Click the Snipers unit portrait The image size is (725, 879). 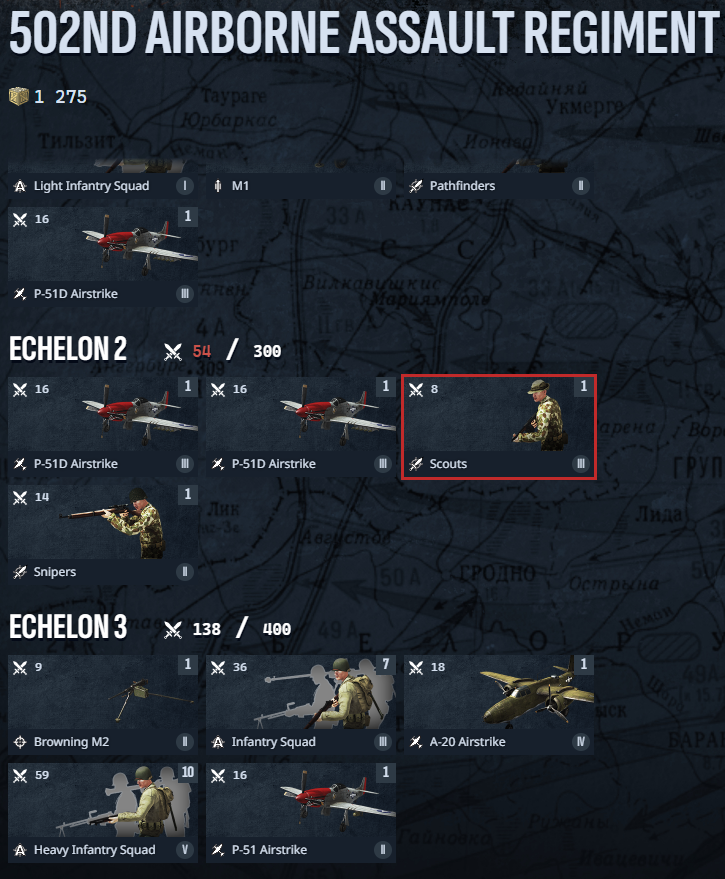pyautogui.click(x=103, y=521)
